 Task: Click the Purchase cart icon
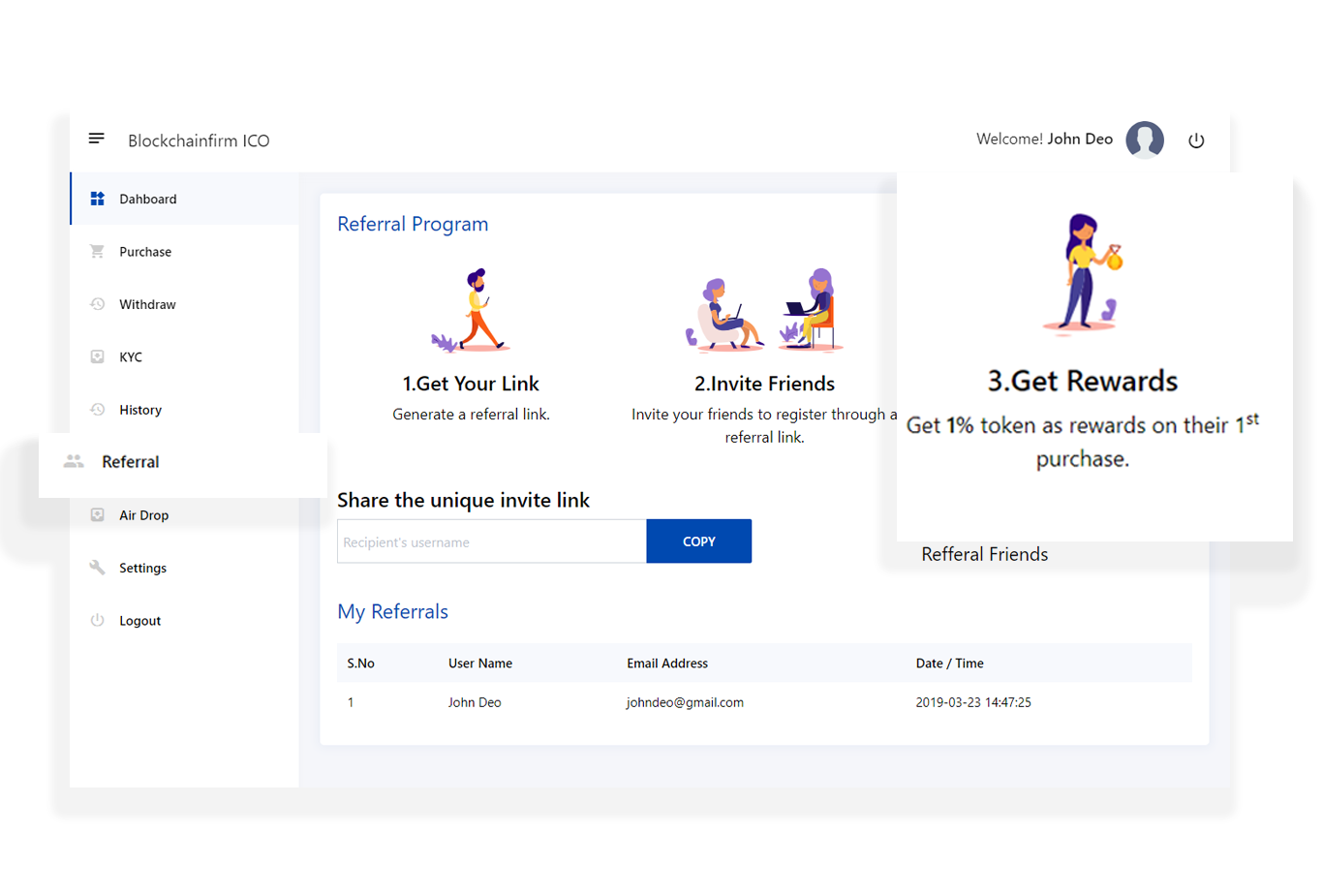click(x=97, y=252)
